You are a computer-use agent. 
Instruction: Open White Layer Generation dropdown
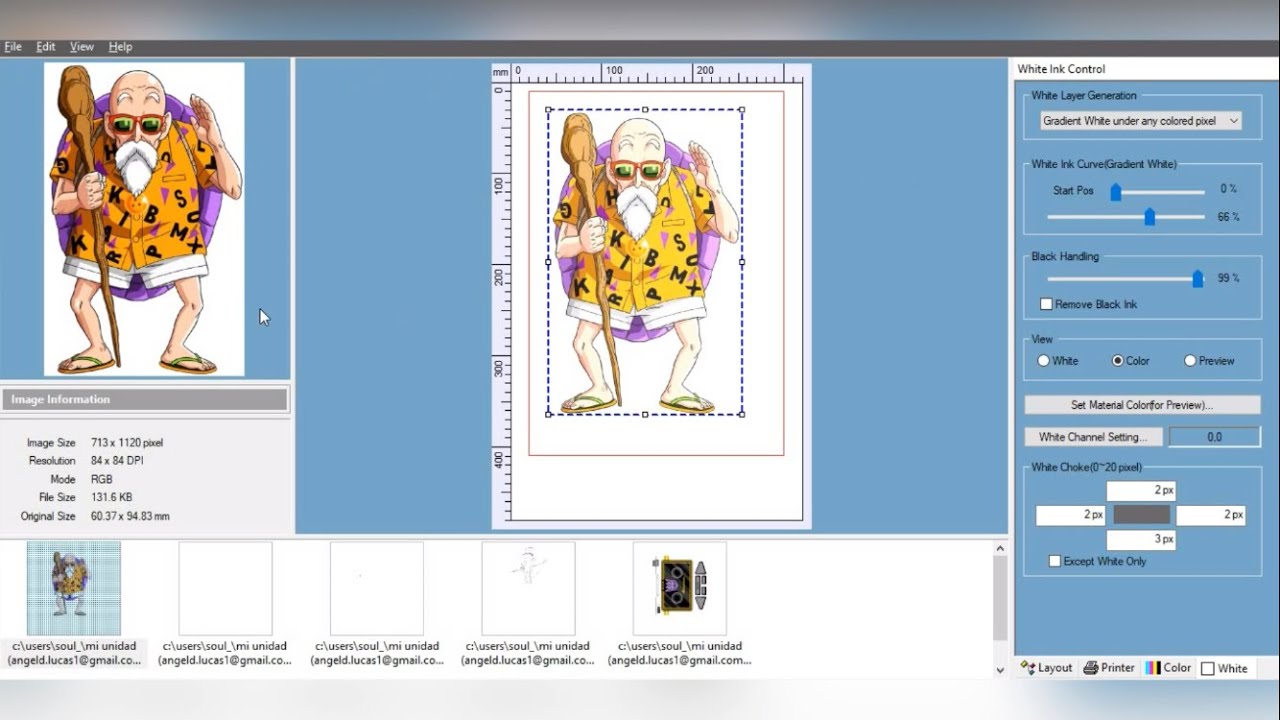coord(1140,121)
